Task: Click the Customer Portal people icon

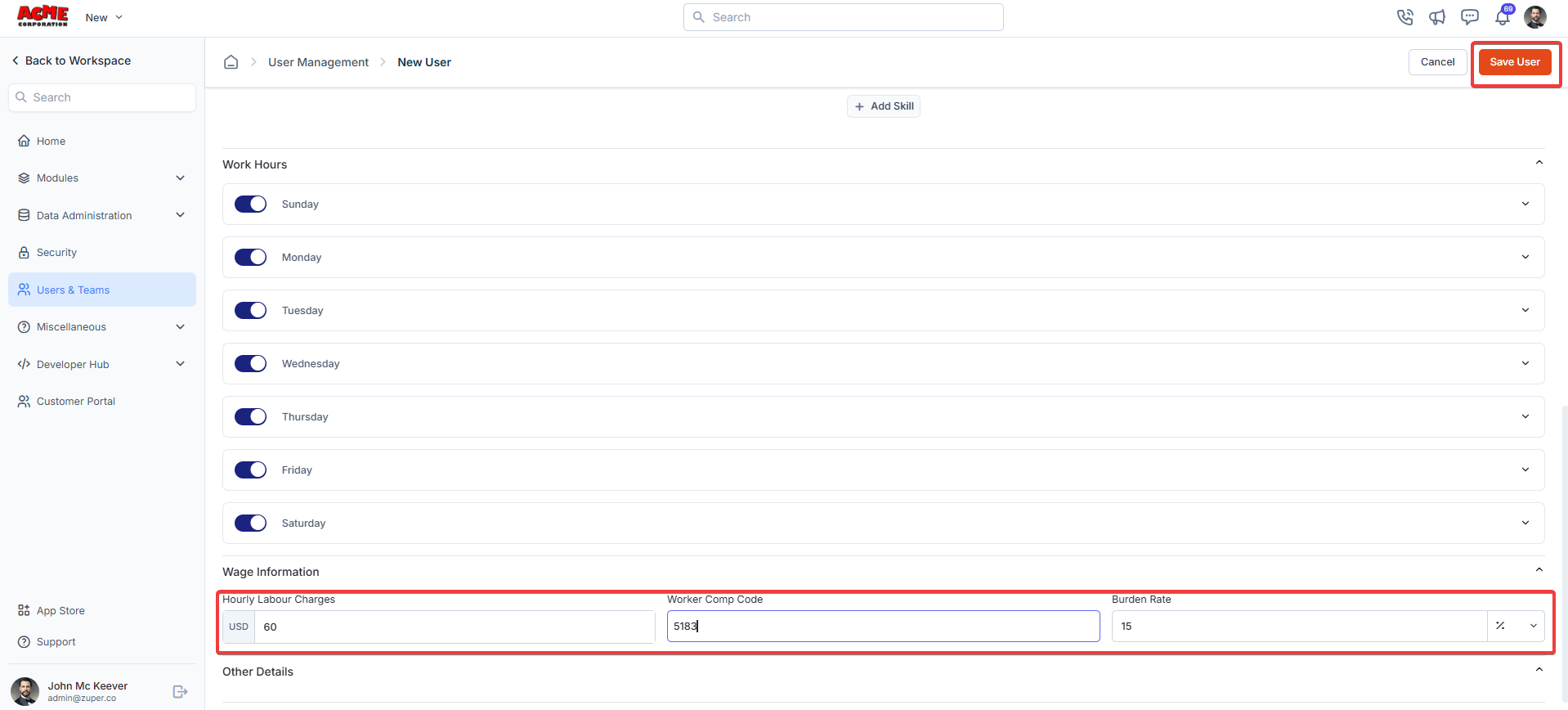Action: click(x=24, y=401)
